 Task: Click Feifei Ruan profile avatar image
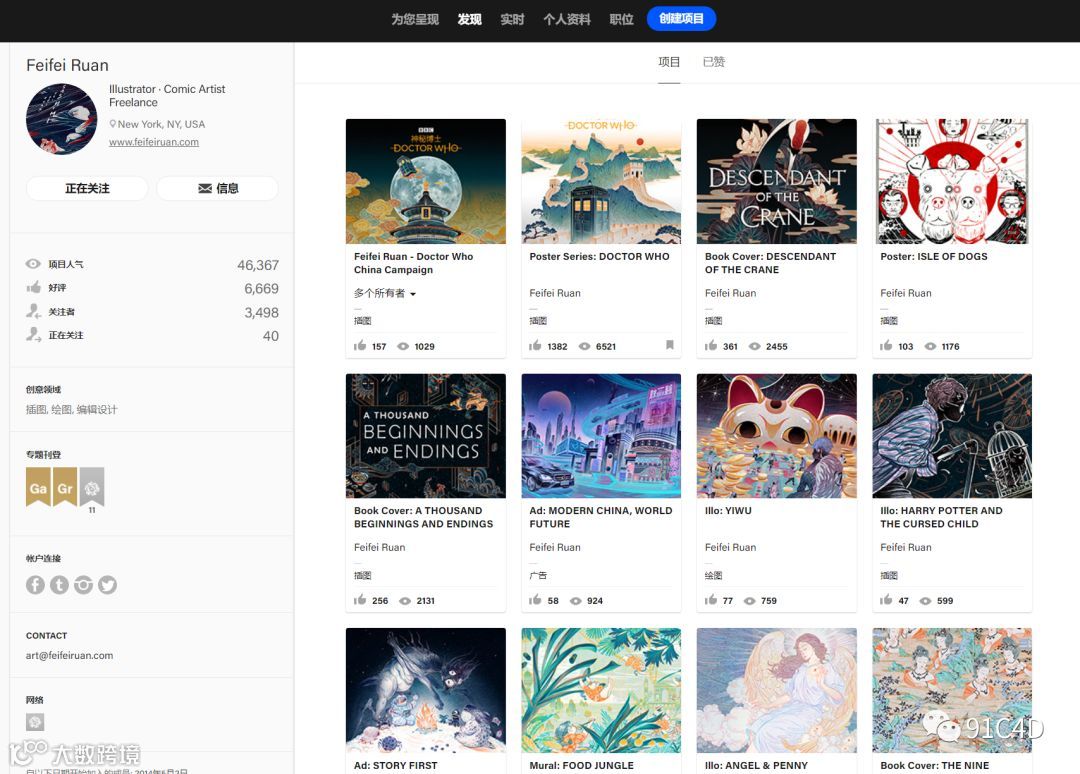coord(62,119)
